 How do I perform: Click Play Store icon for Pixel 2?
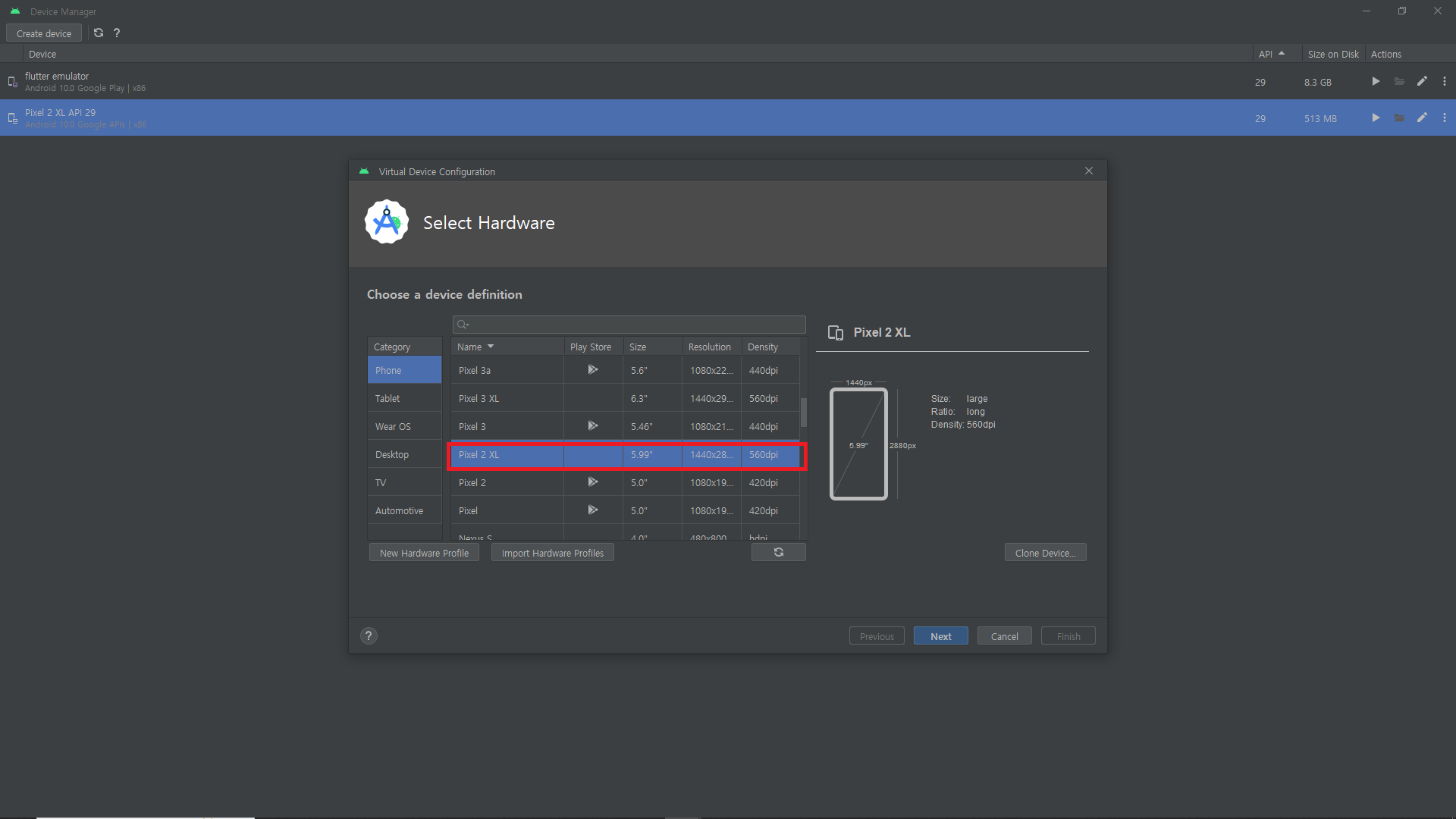pyautogui.click(x=593, y=482)
